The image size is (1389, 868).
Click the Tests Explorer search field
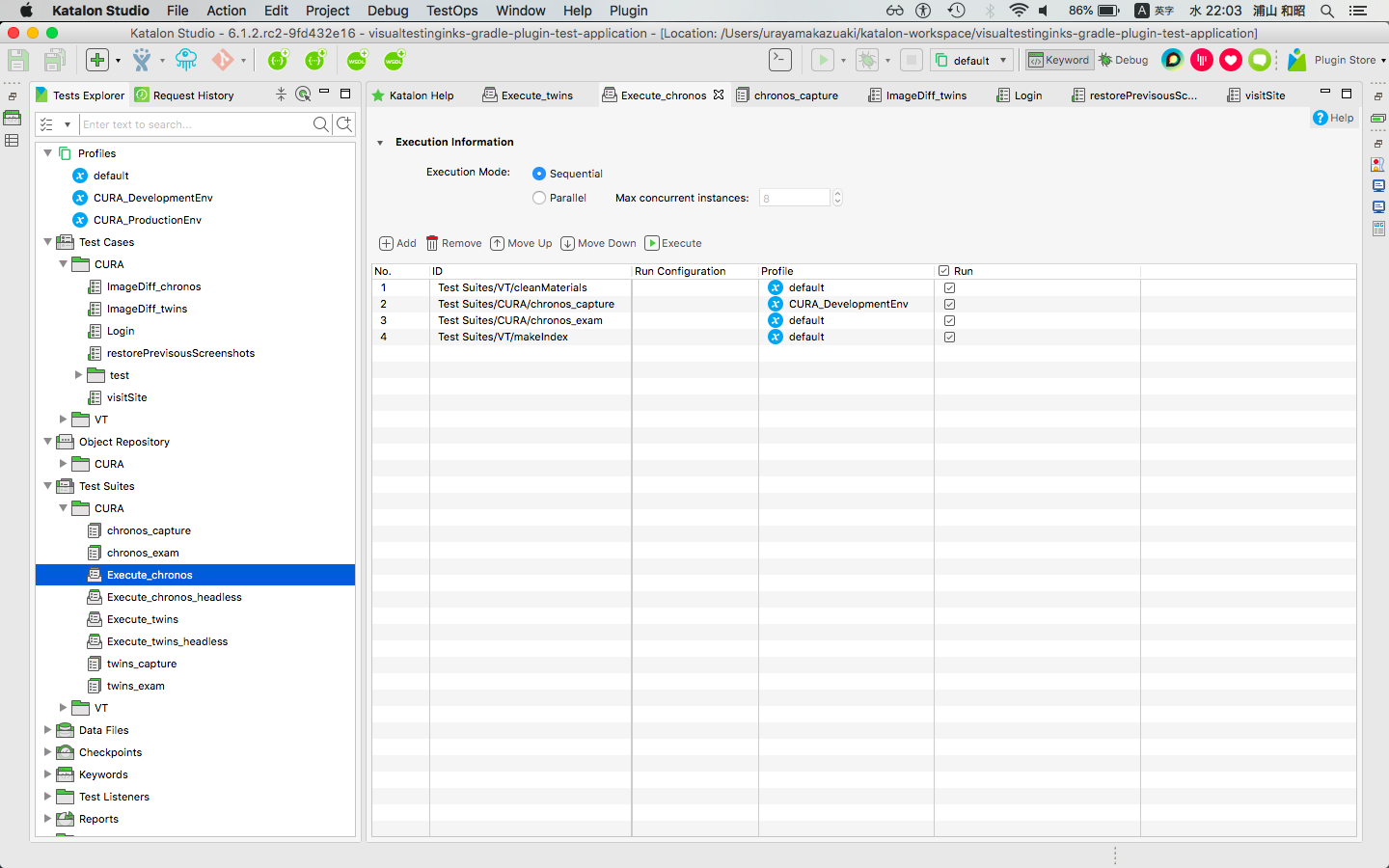pyautogui.click(x=195, y=124)
